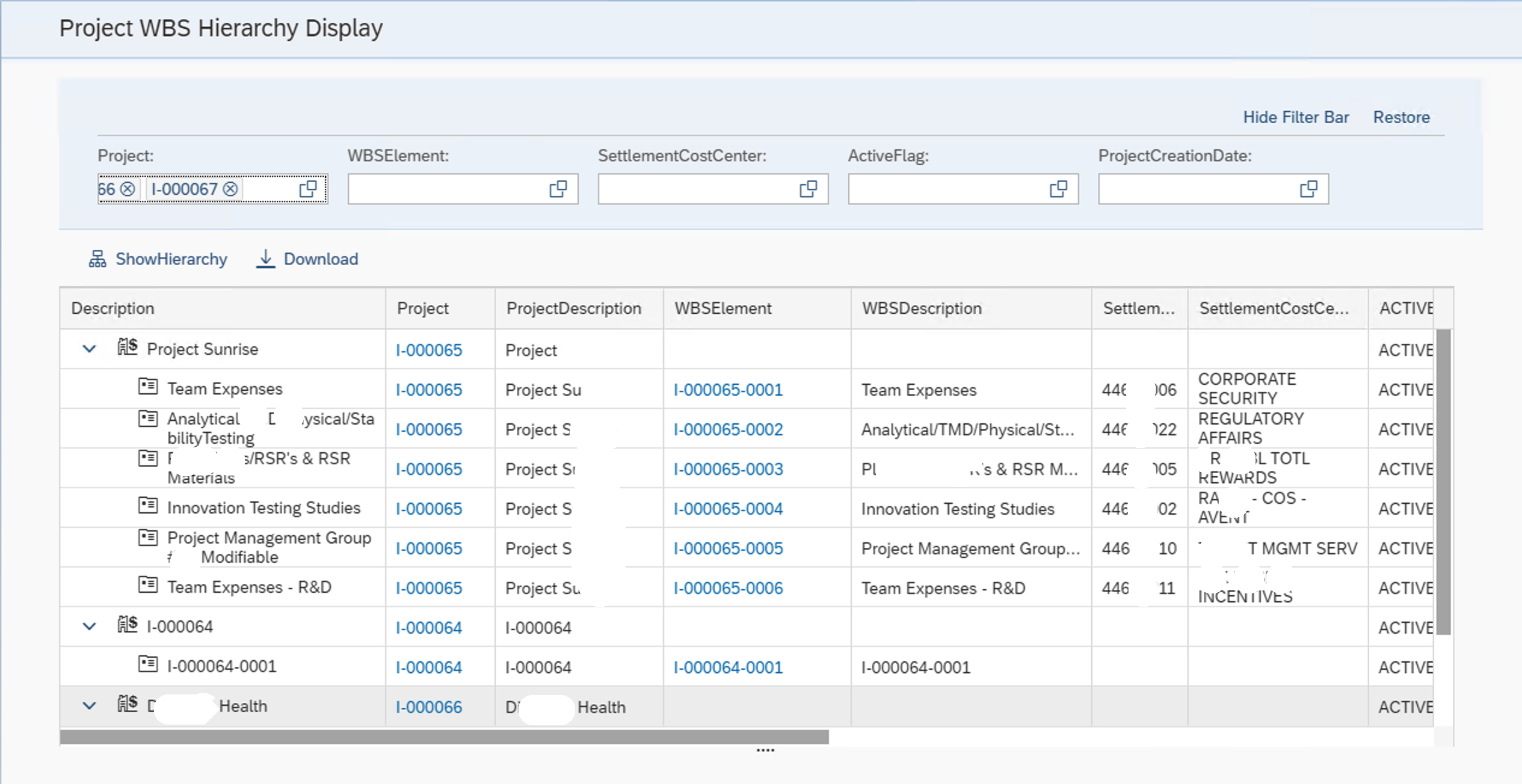Click Hide Filter Bar
The image size is (1522, 784).
click(1295, 117)
